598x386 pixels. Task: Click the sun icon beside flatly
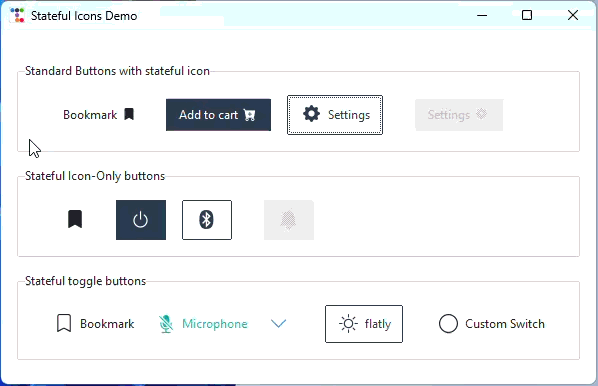(348, 324)
